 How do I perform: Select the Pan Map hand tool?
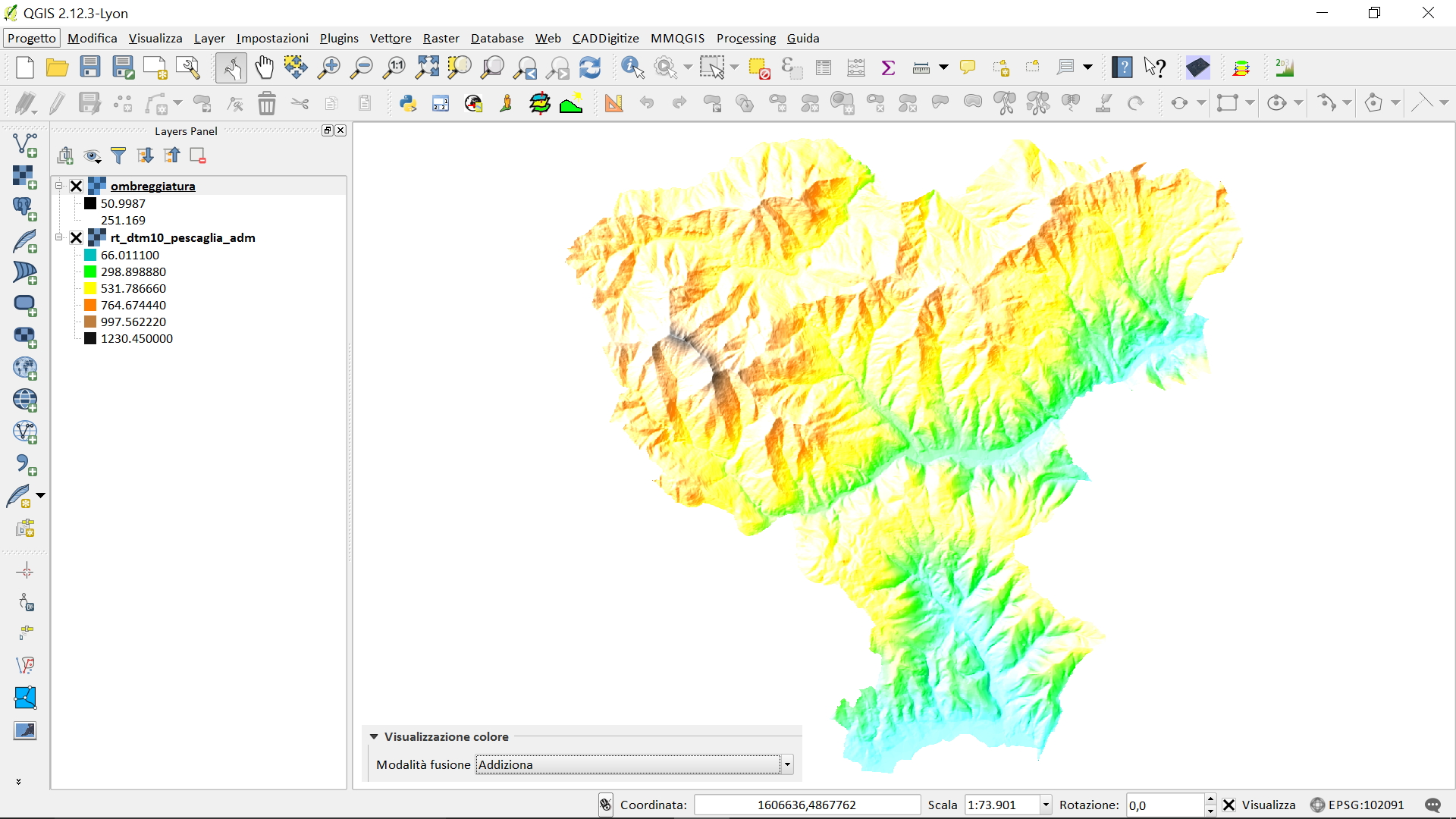pyautogui.click(x=264, y=67)
